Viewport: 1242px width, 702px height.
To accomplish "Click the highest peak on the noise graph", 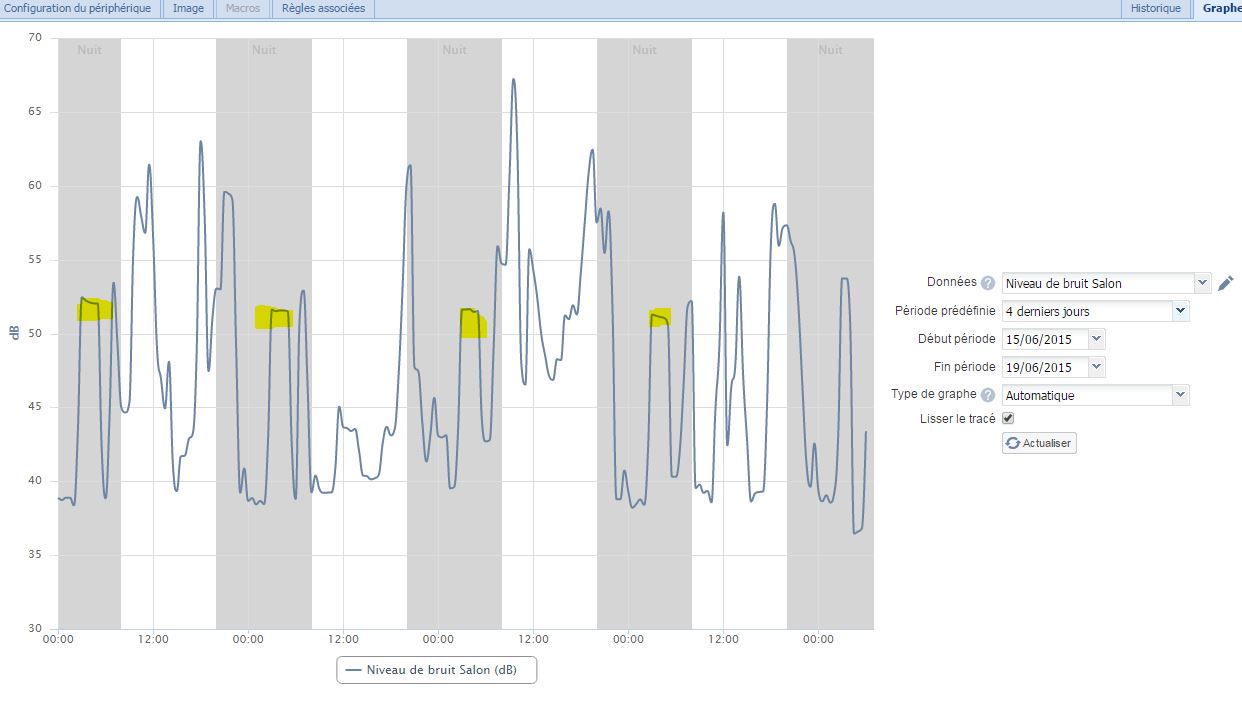I will [x=513, y=79].
